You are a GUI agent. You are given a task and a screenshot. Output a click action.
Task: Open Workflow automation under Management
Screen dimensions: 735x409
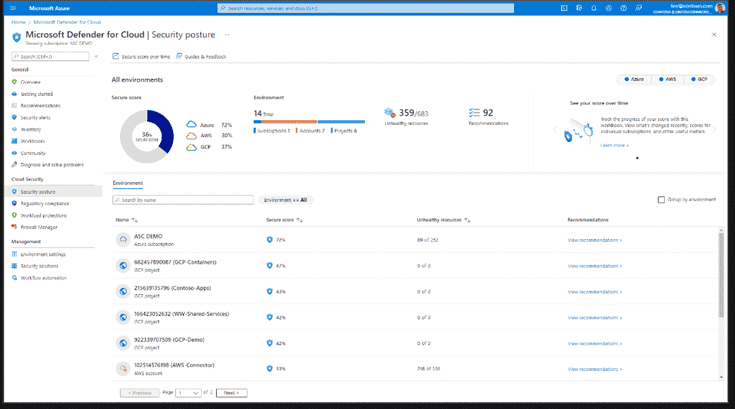click(x=44, y=278)
